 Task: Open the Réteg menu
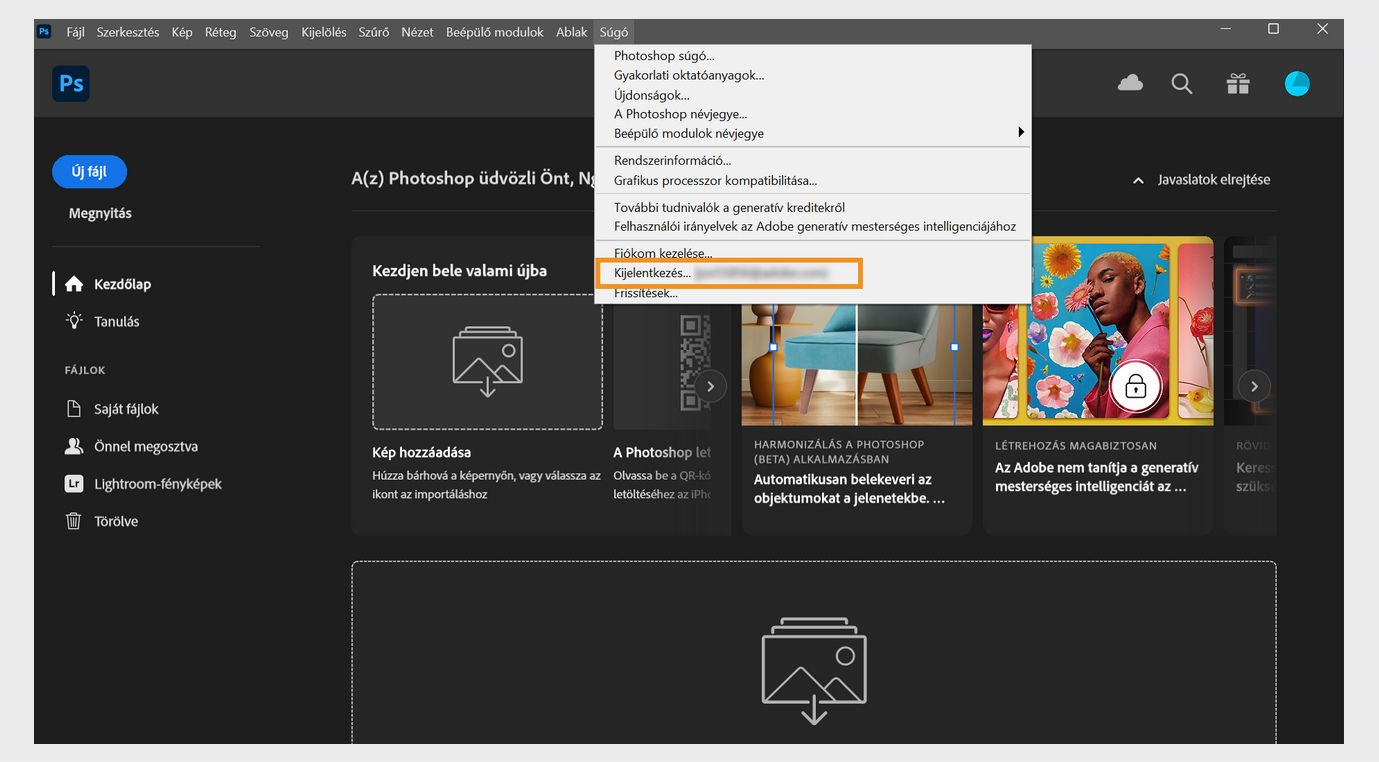tap(221, 32)
